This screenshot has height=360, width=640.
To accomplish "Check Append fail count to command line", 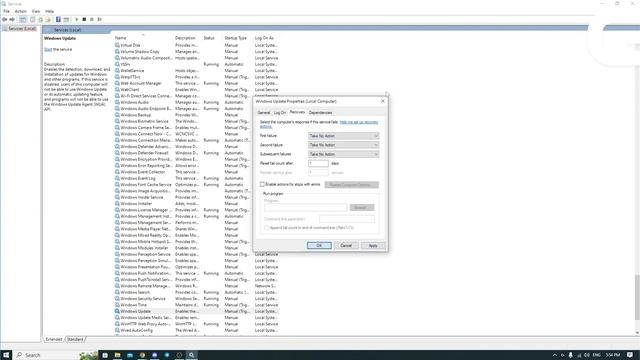I will 267,228.
